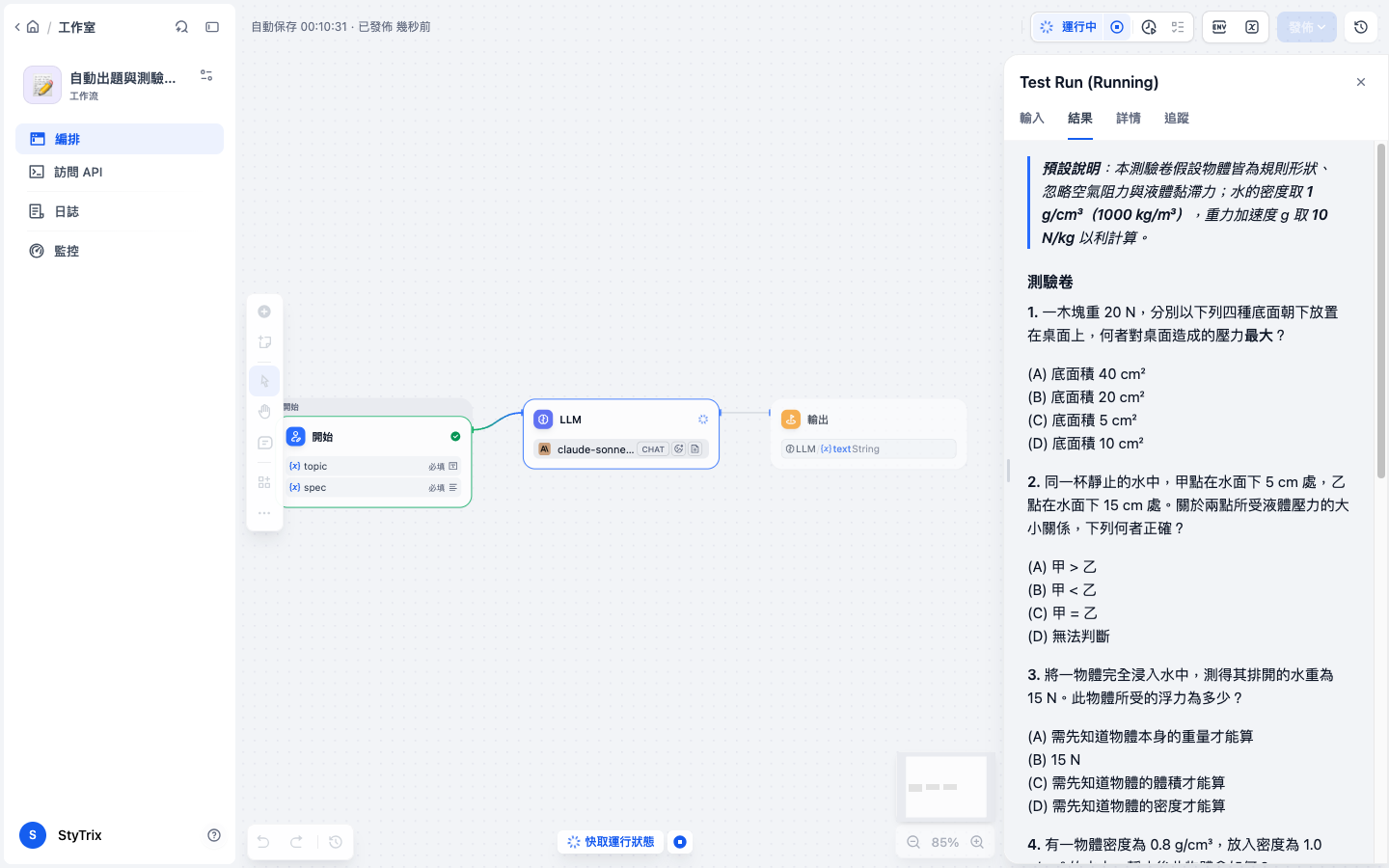Viewport: 1389px width, 868px height.
Task: Click the spec variable row
Action: [373, 487]
